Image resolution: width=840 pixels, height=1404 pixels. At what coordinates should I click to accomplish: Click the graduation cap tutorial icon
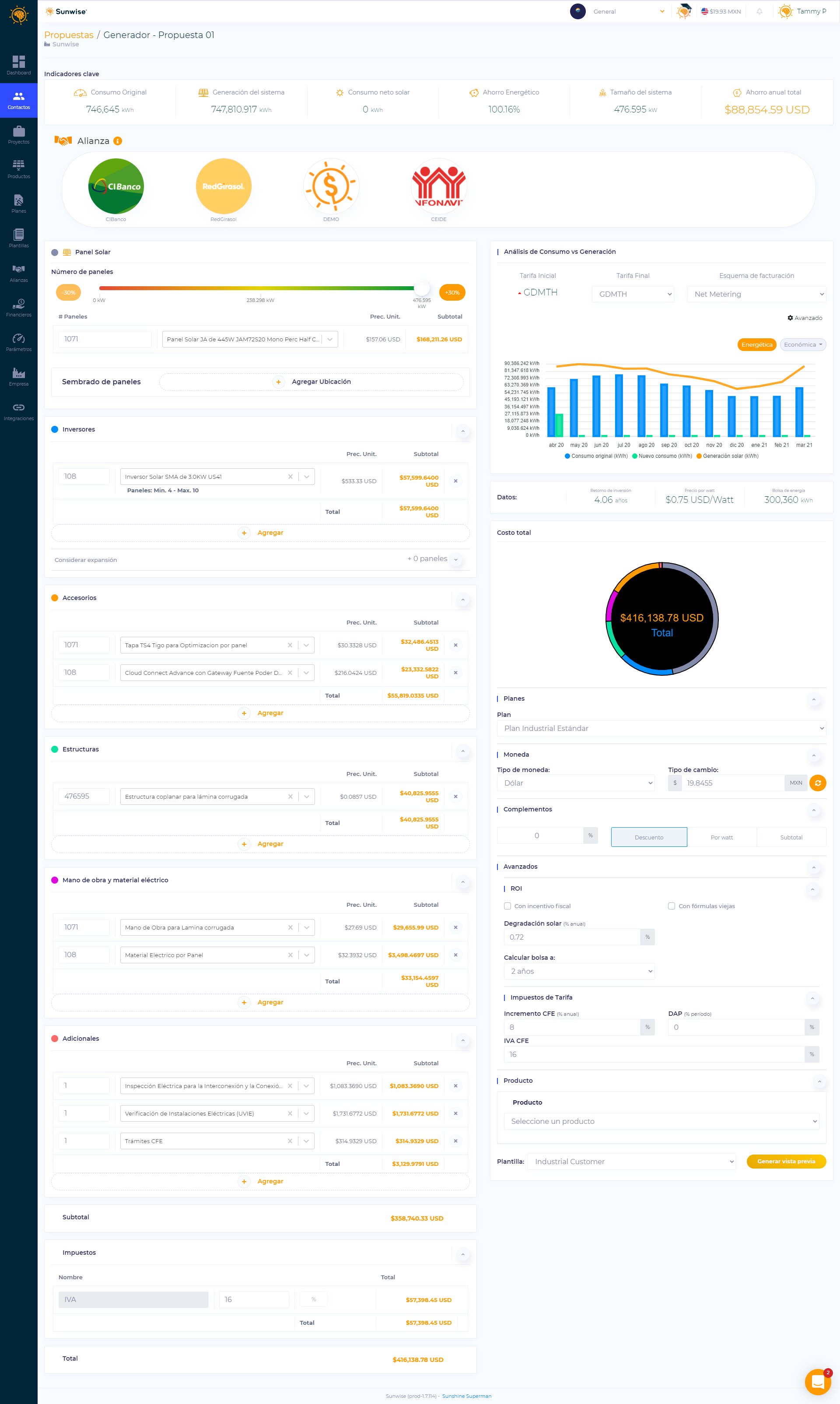coord(684,11)
